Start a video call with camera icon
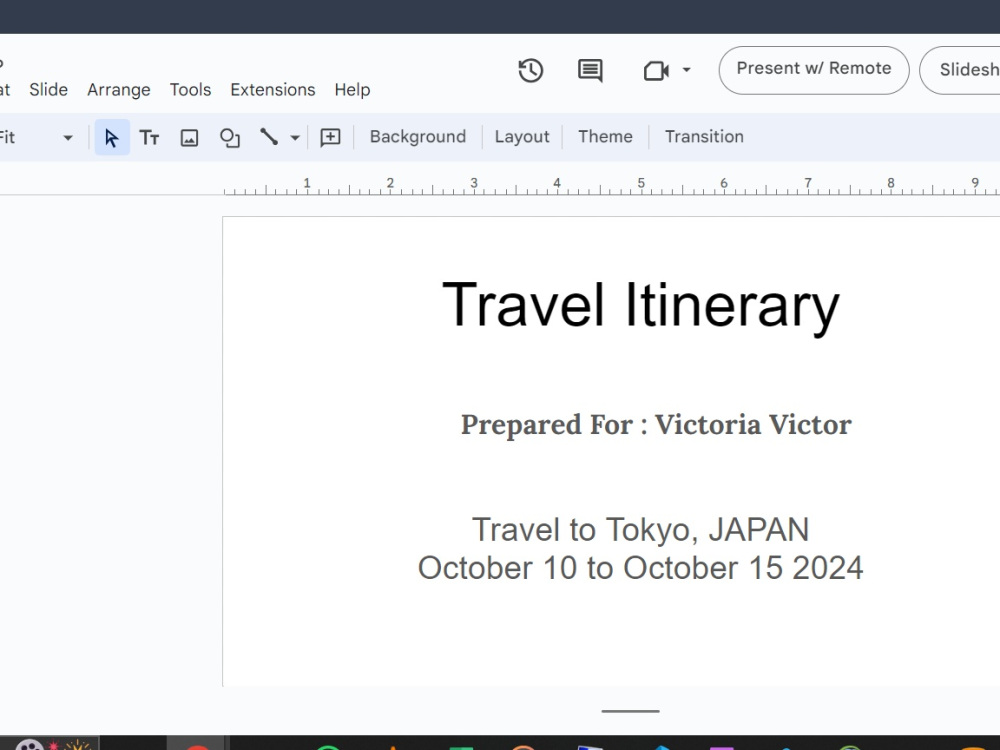This screenshot has width=1000, height=750. click(x=656, y=70)
